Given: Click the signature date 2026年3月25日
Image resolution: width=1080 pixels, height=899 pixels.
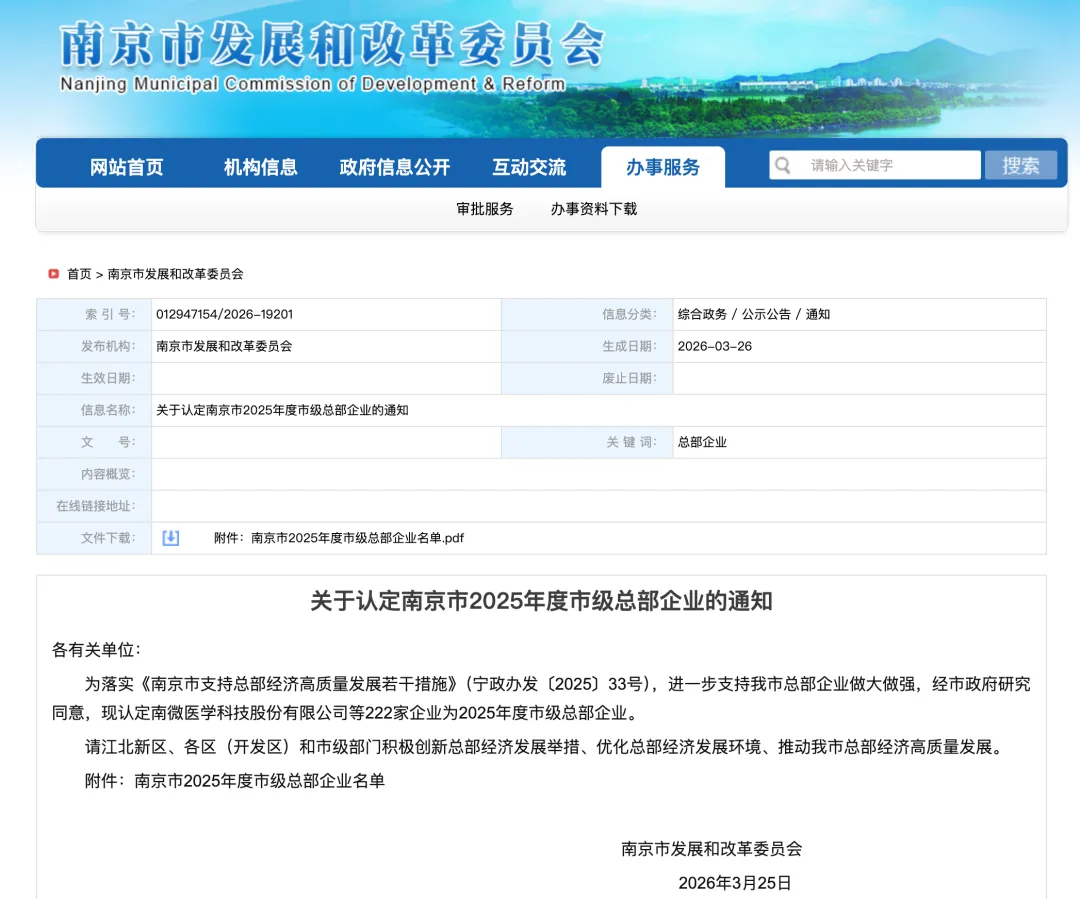Looking at the screenshot, I should click(735, 883).
